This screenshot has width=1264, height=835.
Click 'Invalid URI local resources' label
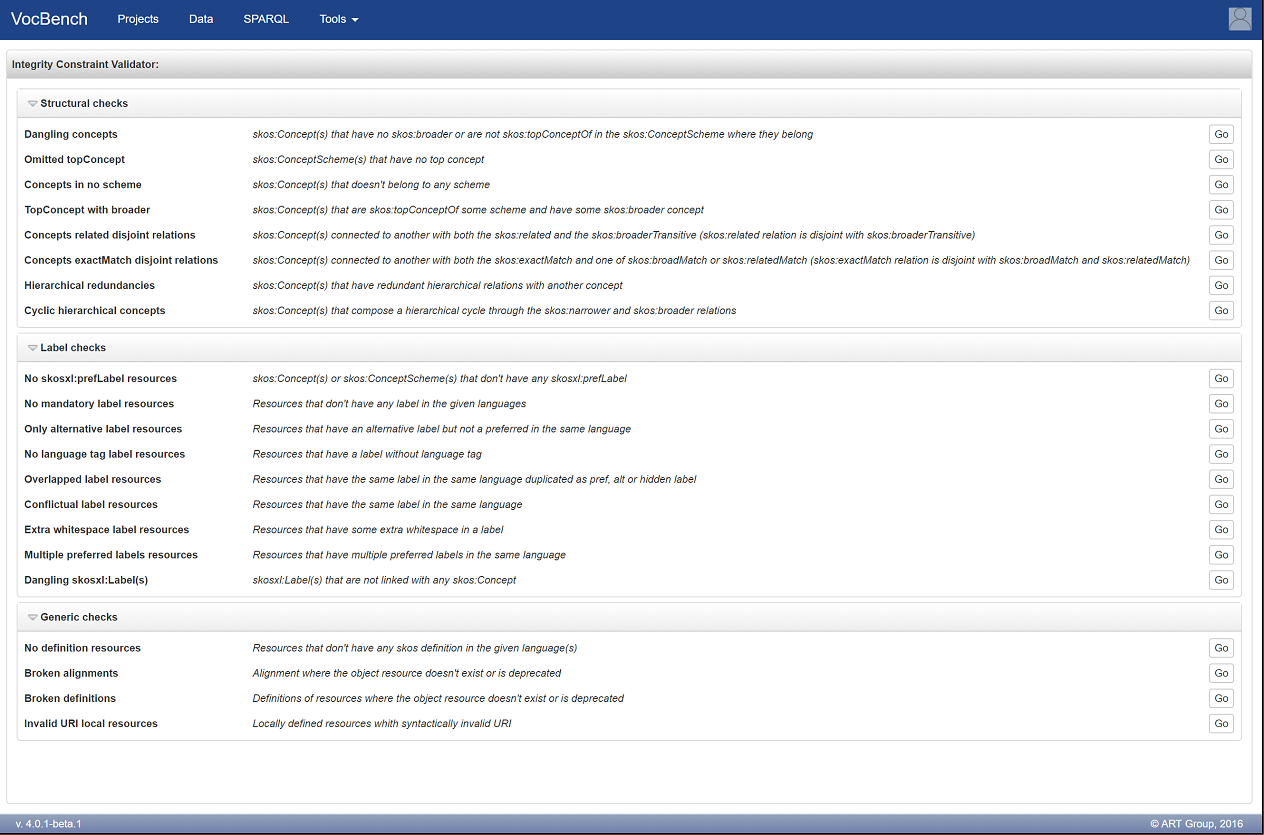click(91, 723)
